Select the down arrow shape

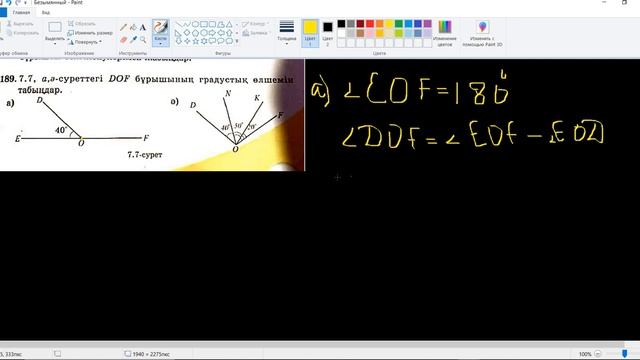click(179, 41)
